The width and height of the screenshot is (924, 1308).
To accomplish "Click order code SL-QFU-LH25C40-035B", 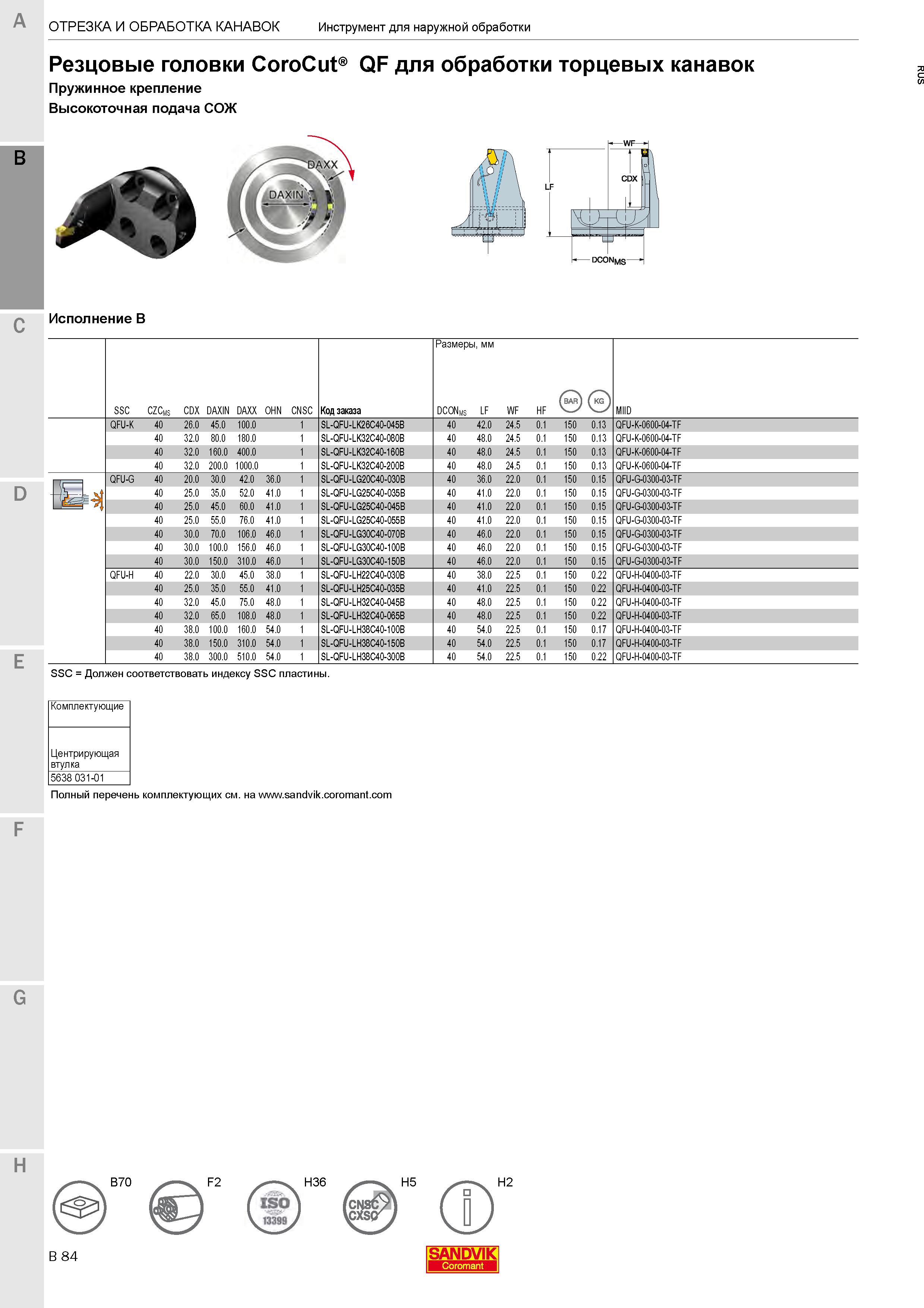I will point(363,589).
